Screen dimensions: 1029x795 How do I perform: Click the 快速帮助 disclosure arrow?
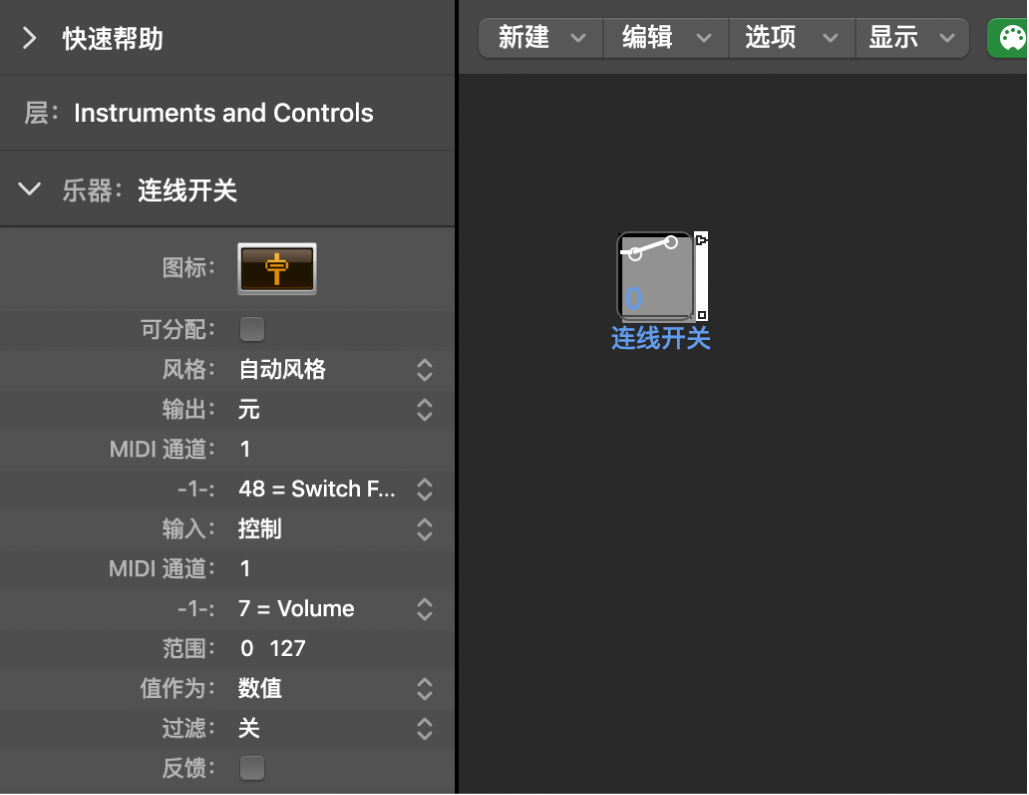(x=29, y=39)
